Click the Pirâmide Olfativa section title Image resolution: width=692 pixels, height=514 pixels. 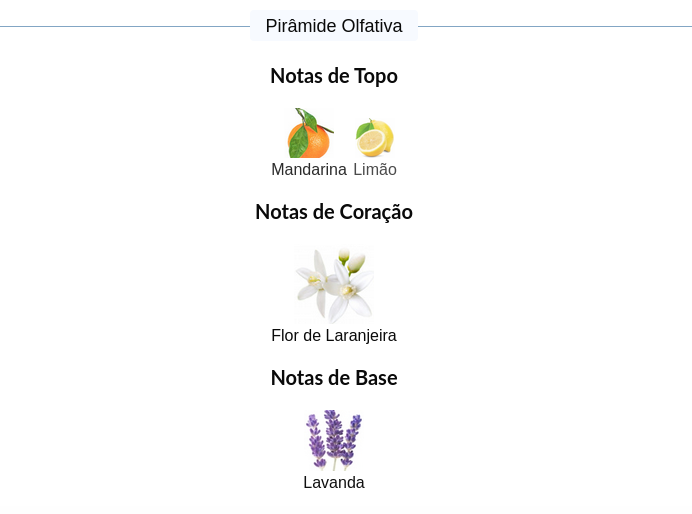334,26
